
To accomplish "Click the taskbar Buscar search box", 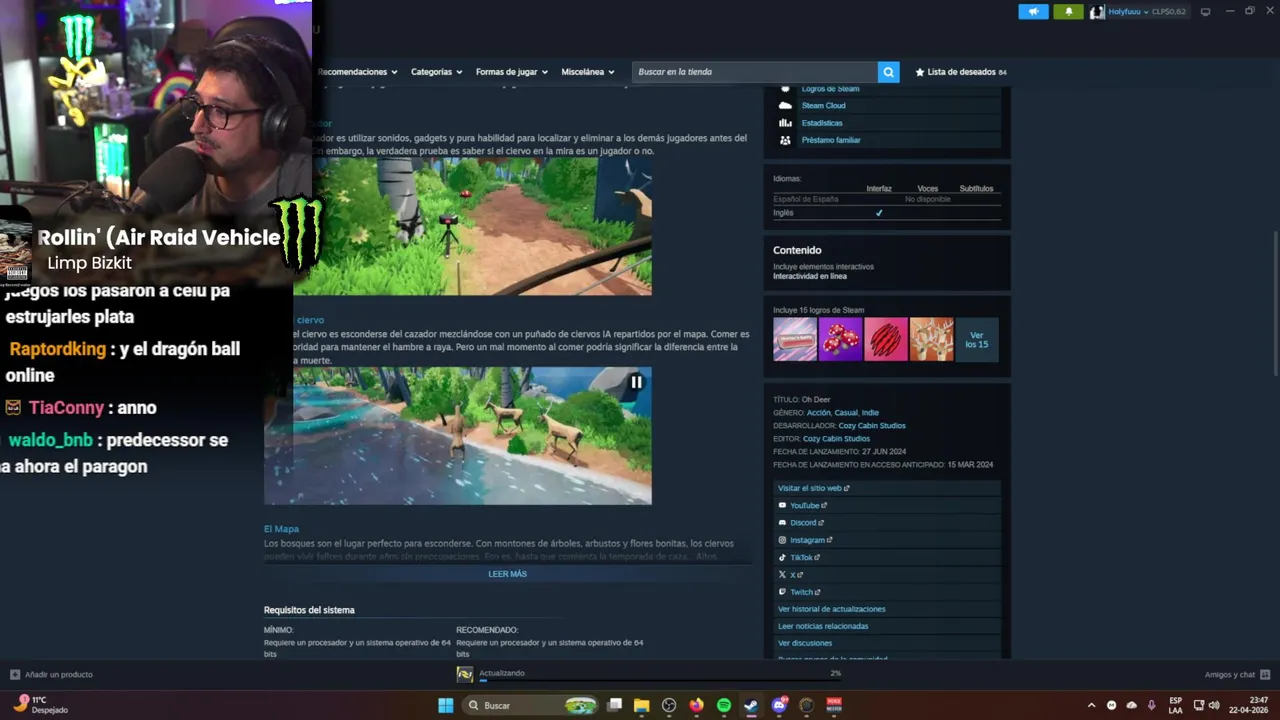I will tap(531, 705).
